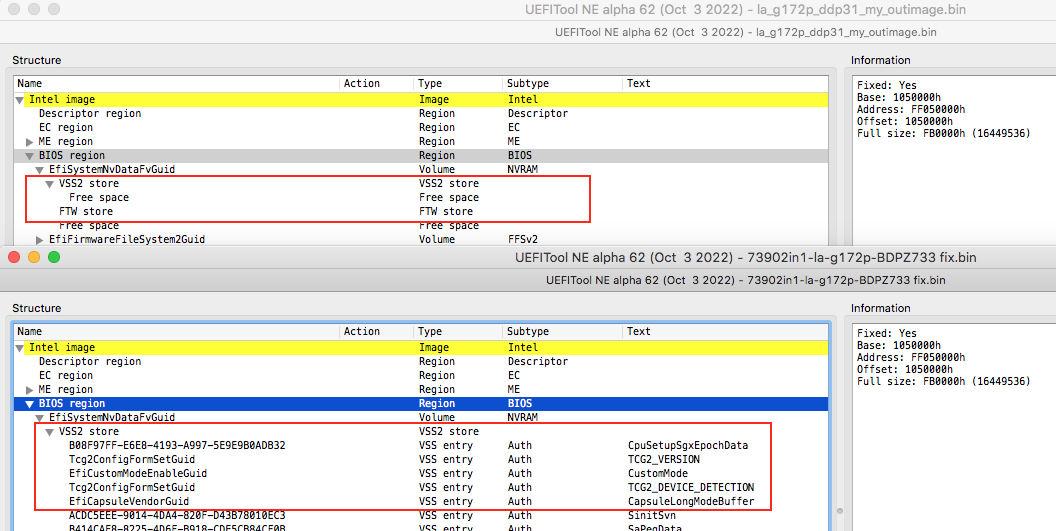
Task: Select Tcg2ConfigFormSetGuid entry with TCG2_VERSION text
Action: 422,460
